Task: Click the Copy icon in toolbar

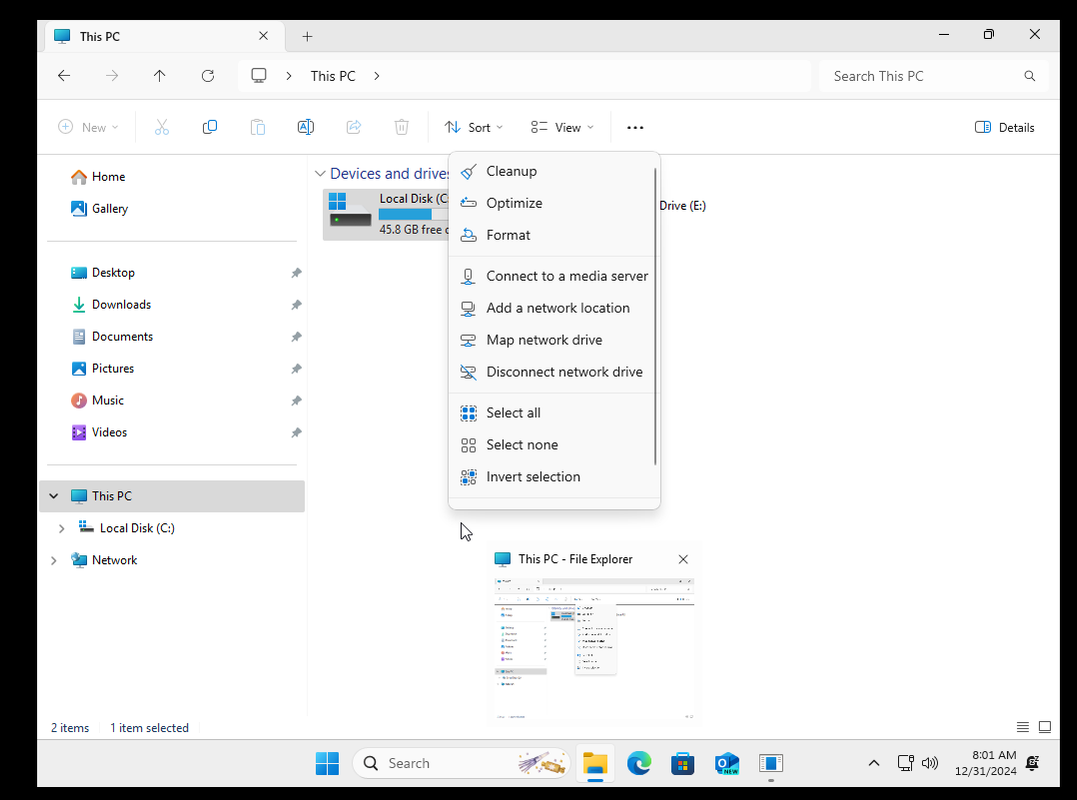Action: point(209,127)
